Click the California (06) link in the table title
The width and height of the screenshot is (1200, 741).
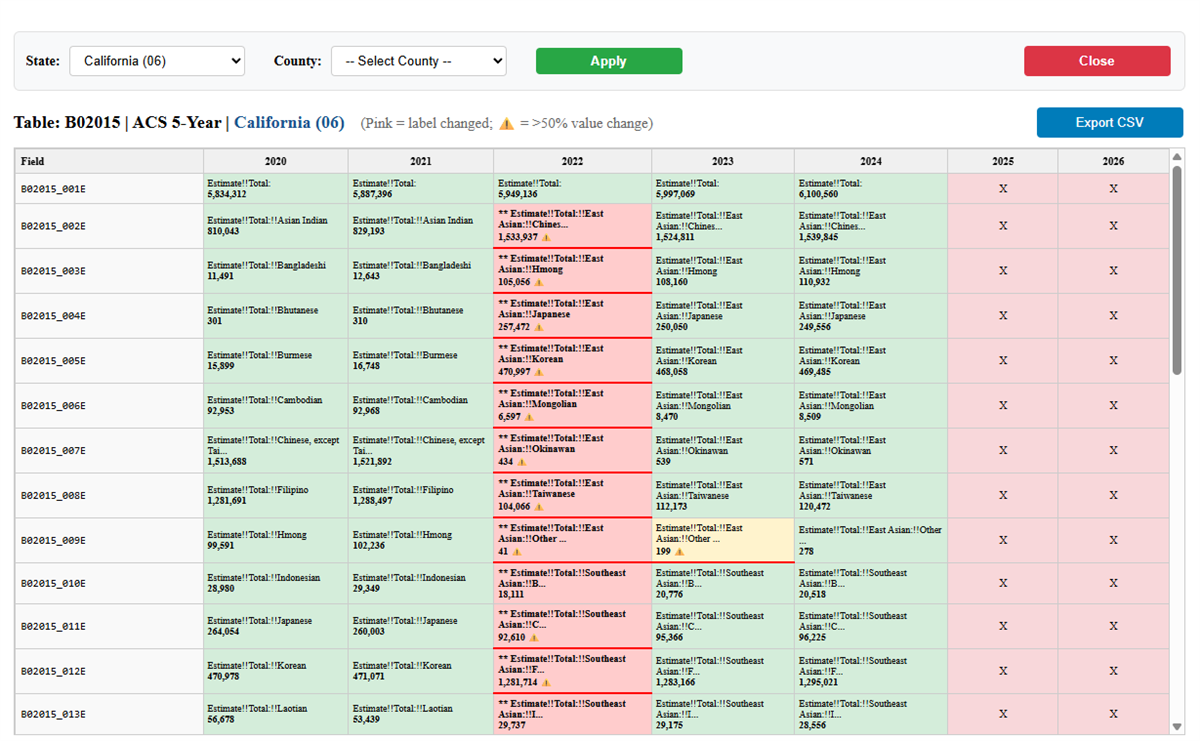(x=289, y=123)
